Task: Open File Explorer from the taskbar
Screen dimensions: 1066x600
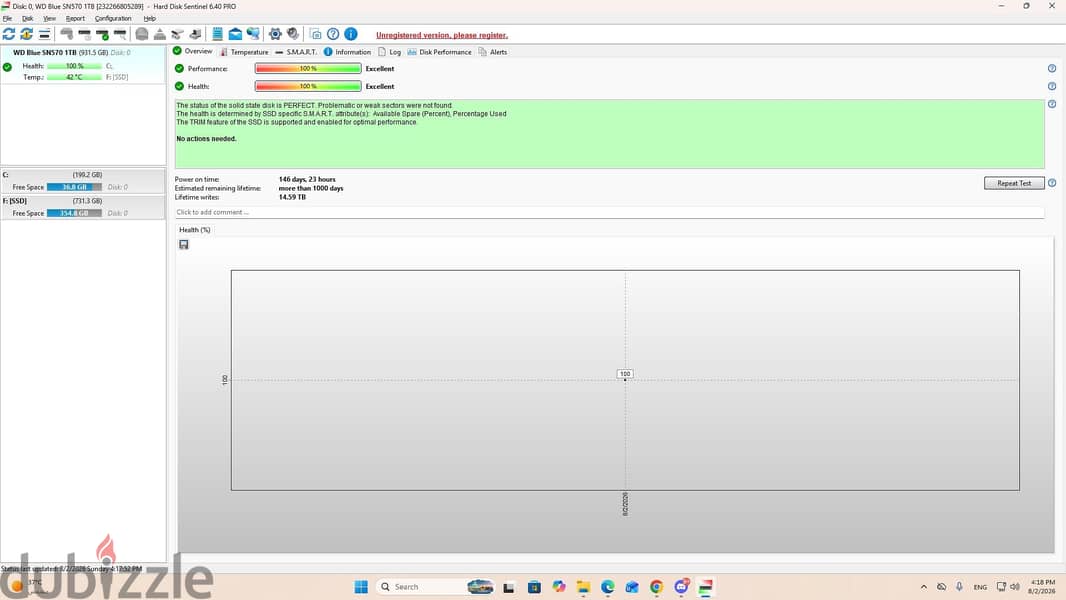Action: [583, 586]
